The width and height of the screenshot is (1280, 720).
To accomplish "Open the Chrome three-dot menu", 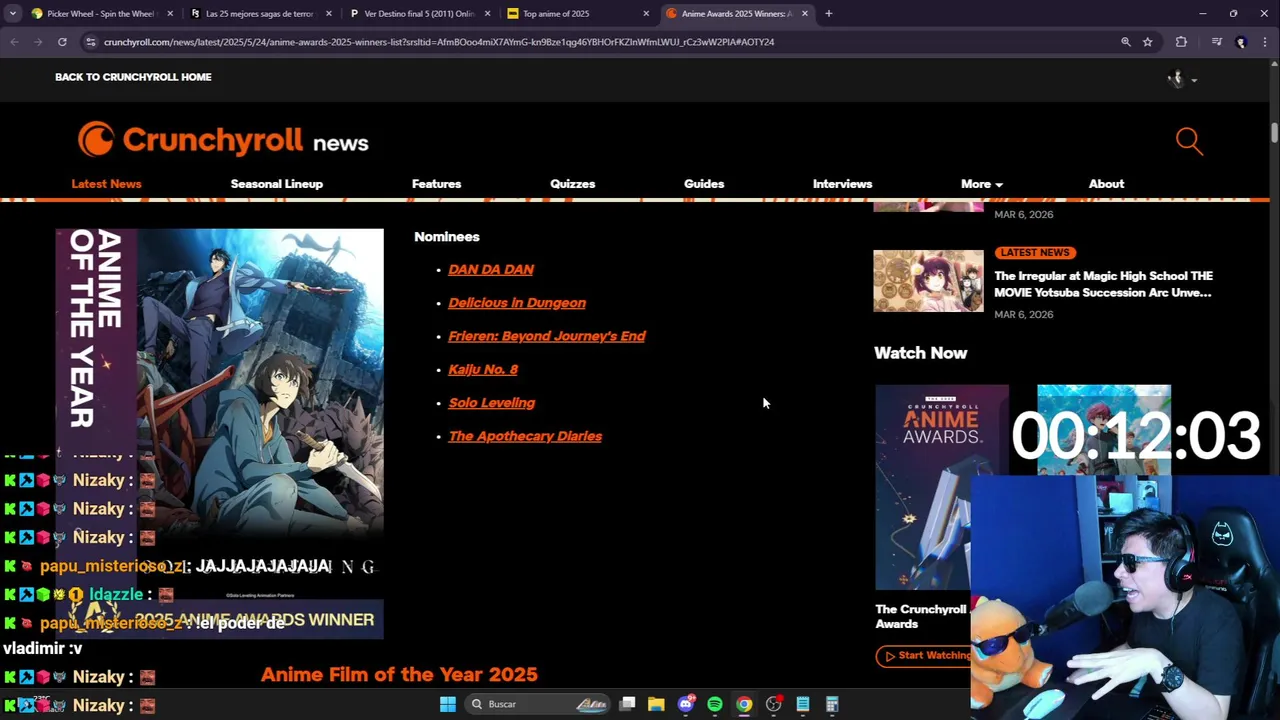I will point(1265,42).
